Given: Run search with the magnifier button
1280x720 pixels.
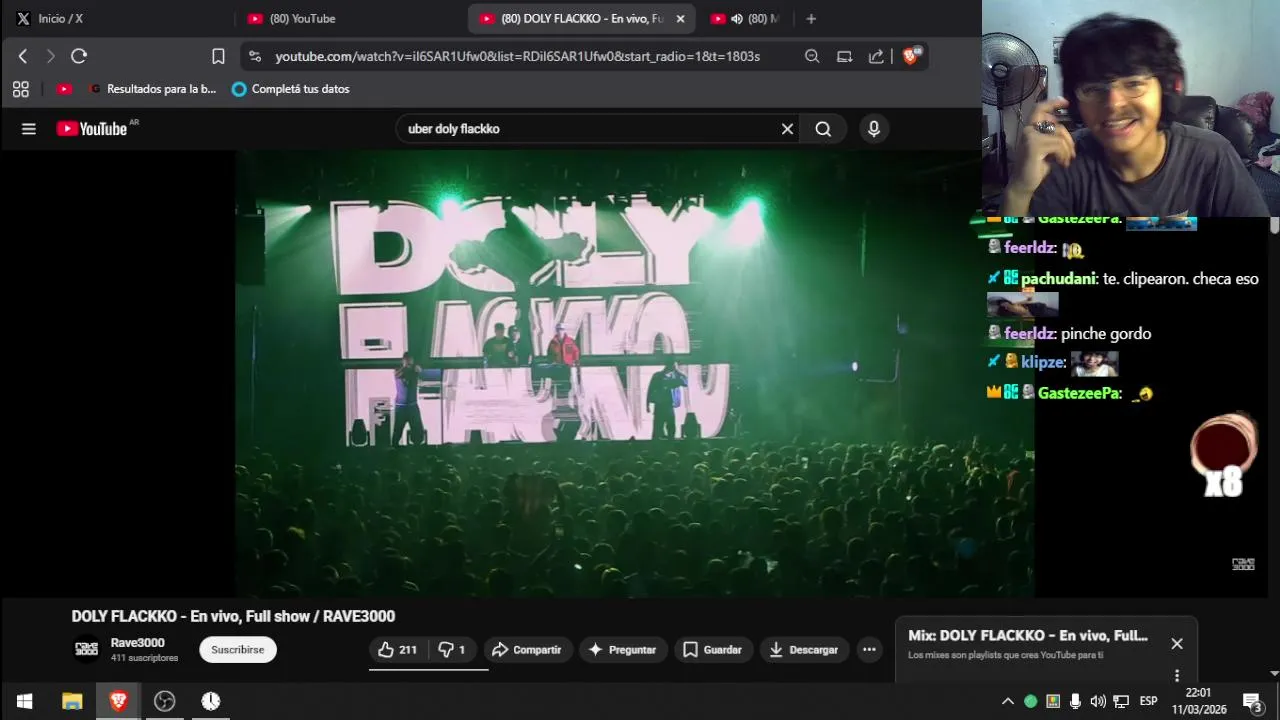Looking at the screenshot, I should (x=823, y=129).
